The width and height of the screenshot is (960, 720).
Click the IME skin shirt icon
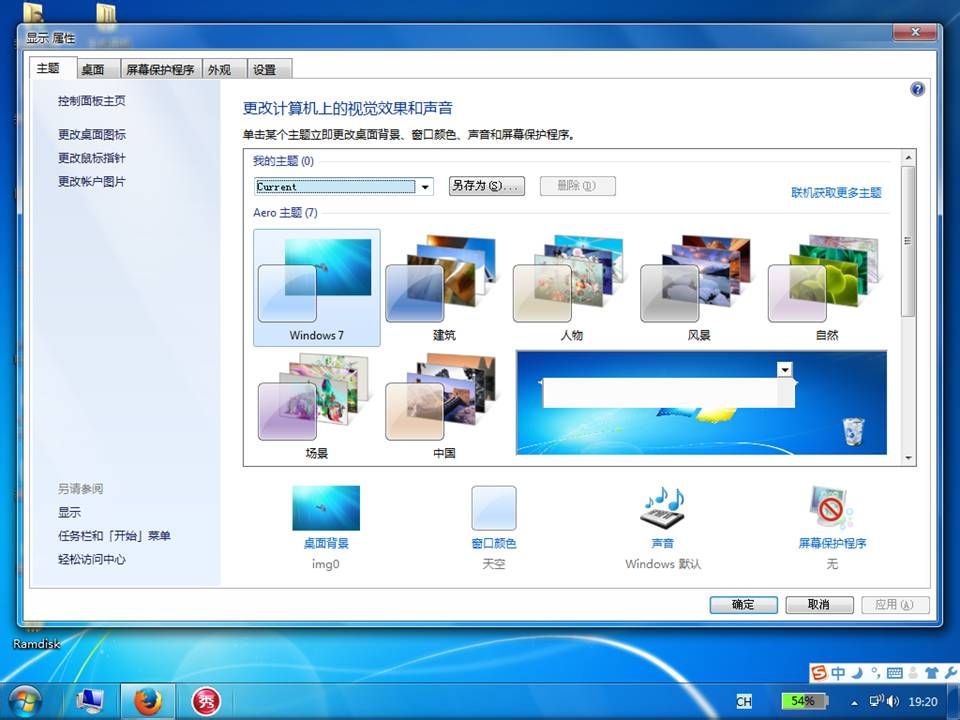click(x=932, y=673)
